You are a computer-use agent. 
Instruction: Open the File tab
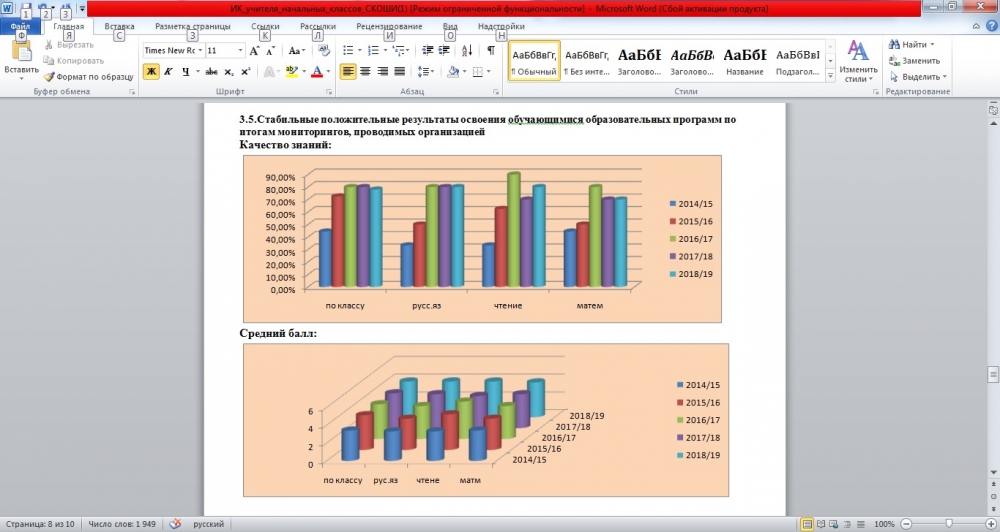point(20,26)
